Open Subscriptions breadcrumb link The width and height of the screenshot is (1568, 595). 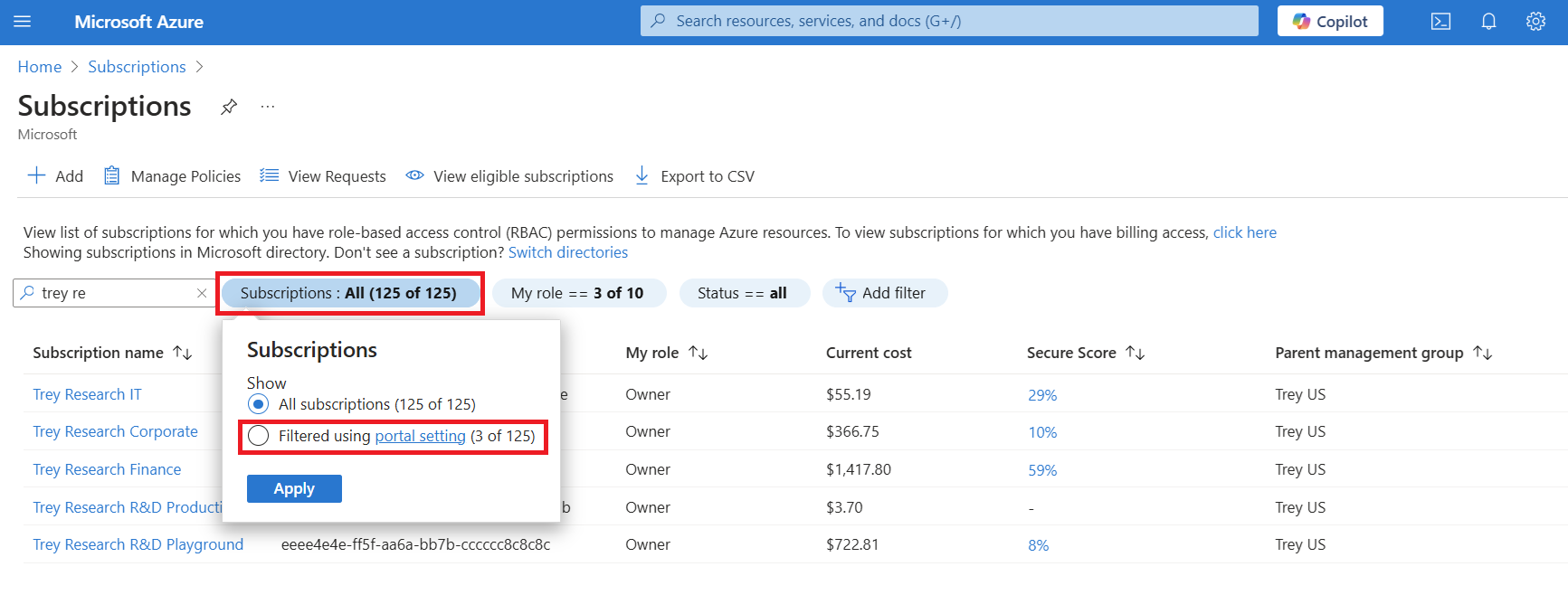coord(137,67)
